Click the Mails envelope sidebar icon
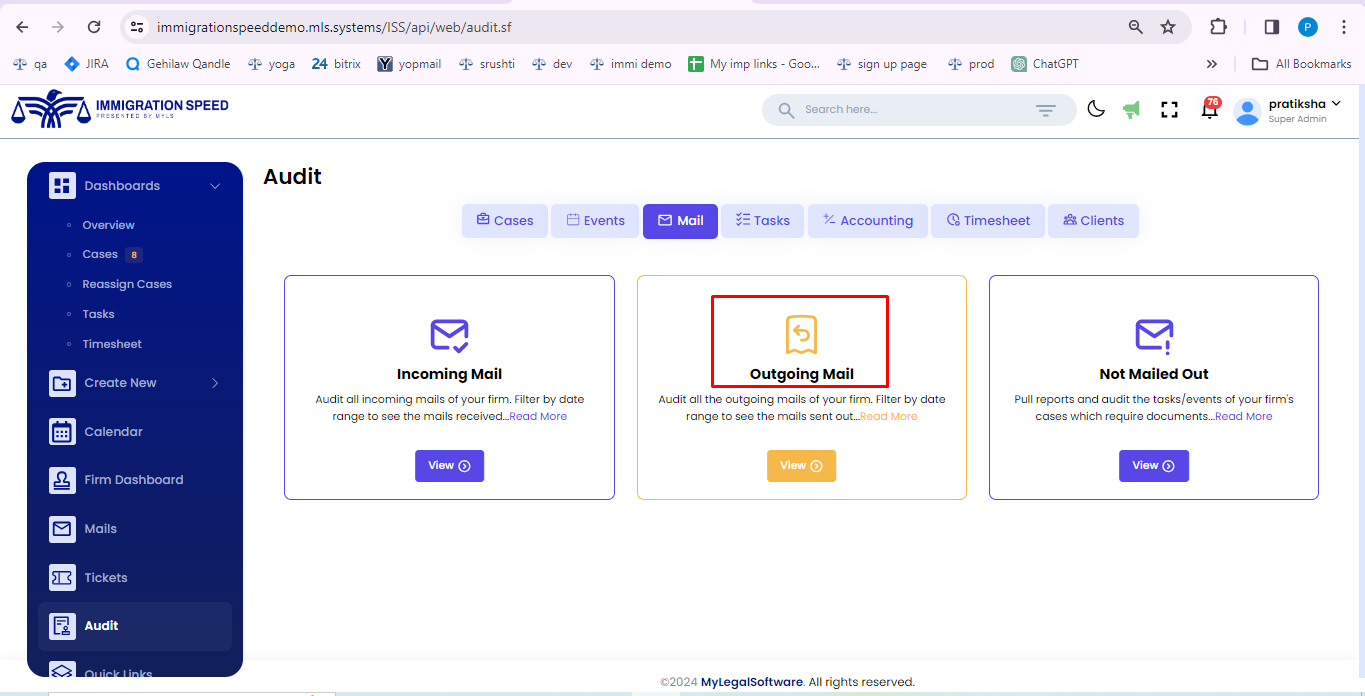This screenshot has height=696, width=1365. point(62,529)
